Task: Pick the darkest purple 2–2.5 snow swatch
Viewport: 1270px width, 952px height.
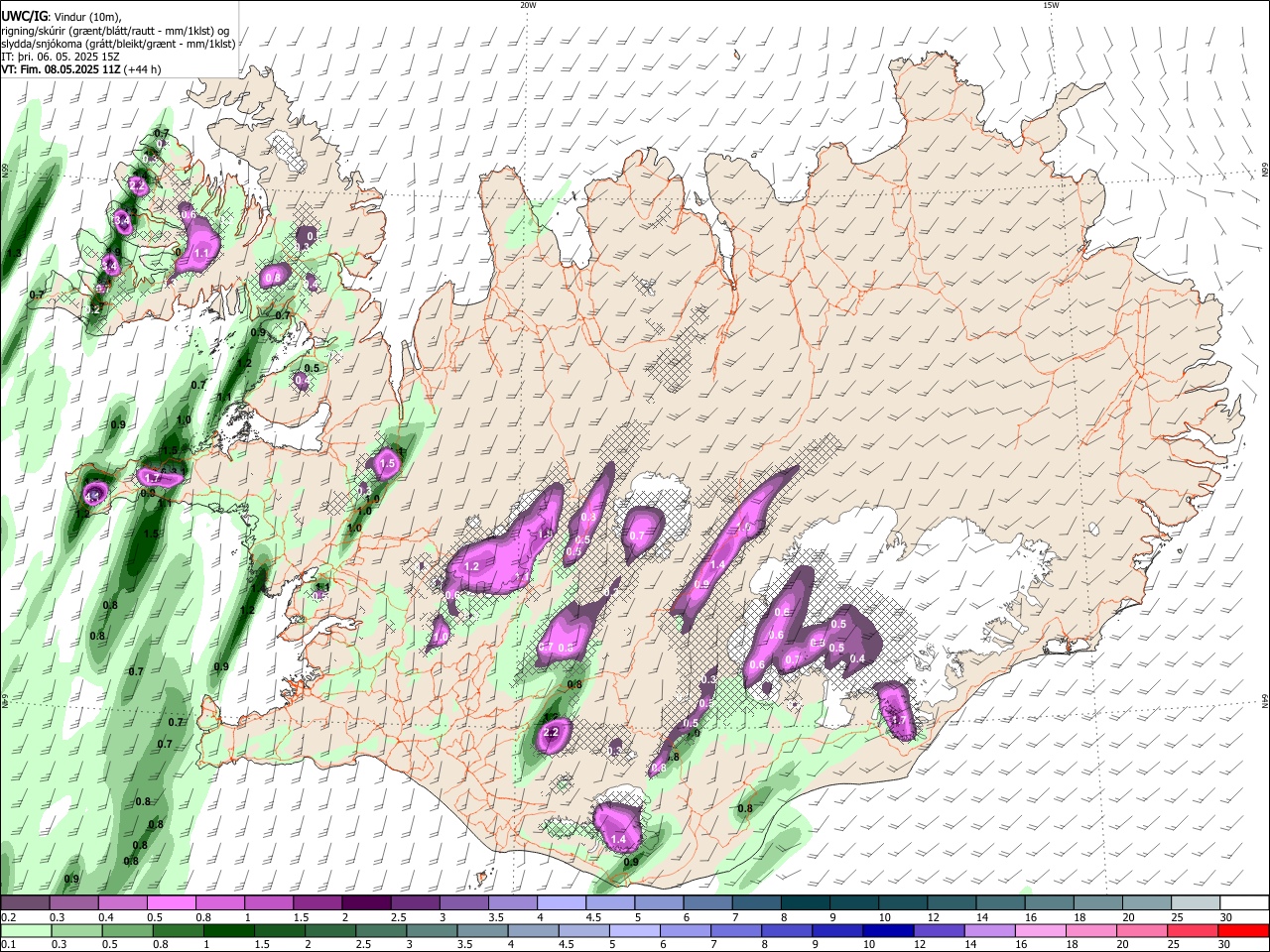Action: point(365,902)
